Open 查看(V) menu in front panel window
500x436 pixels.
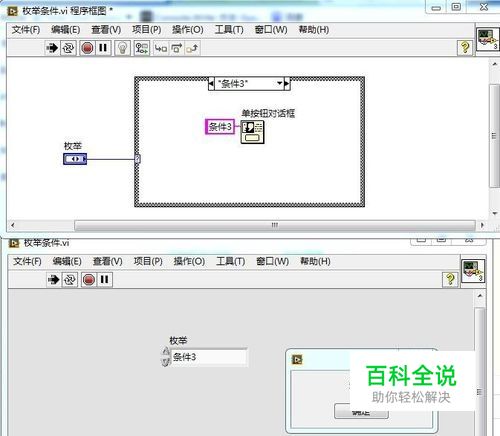tap(107, 261)
